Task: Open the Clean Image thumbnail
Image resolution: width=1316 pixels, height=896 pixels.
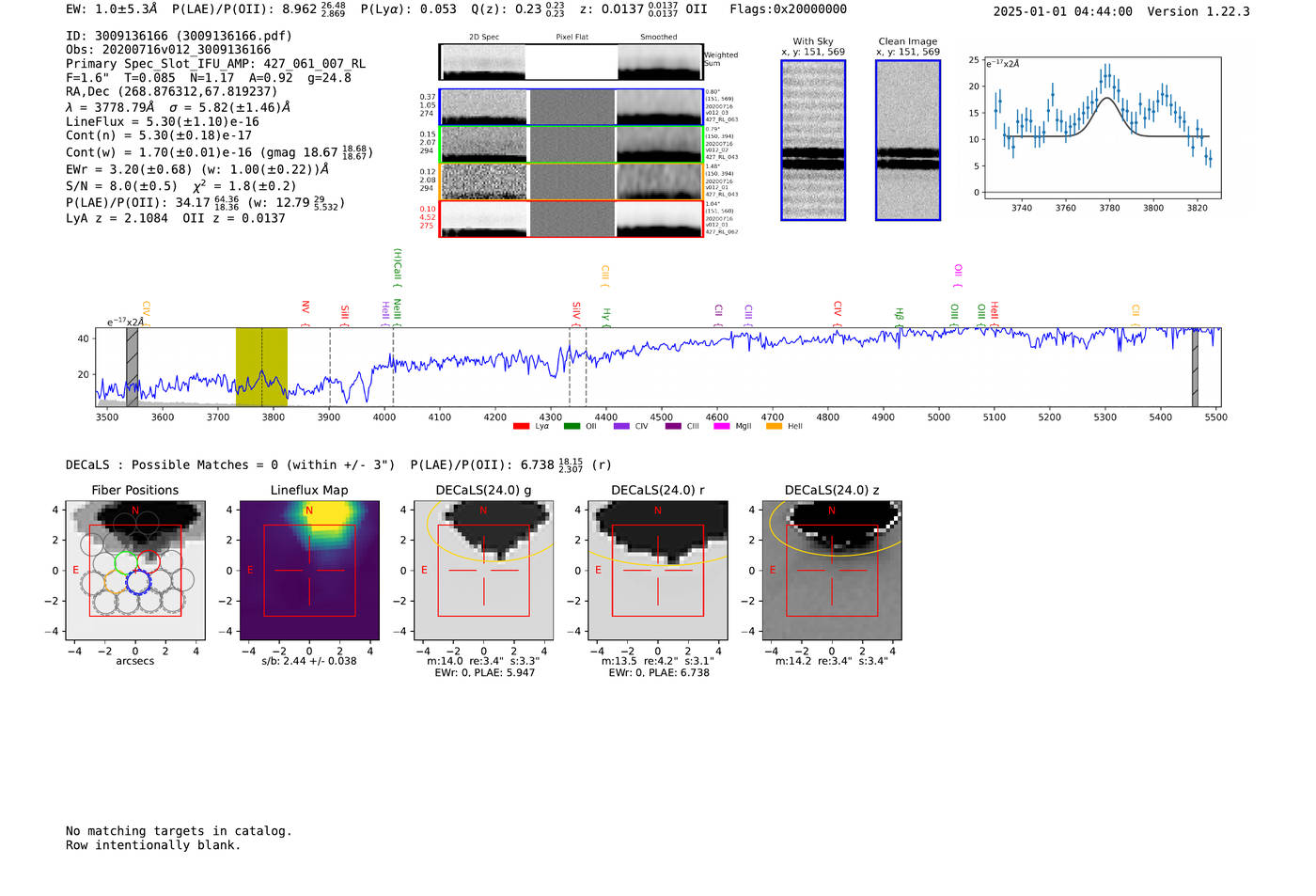Action: point(908,140)
